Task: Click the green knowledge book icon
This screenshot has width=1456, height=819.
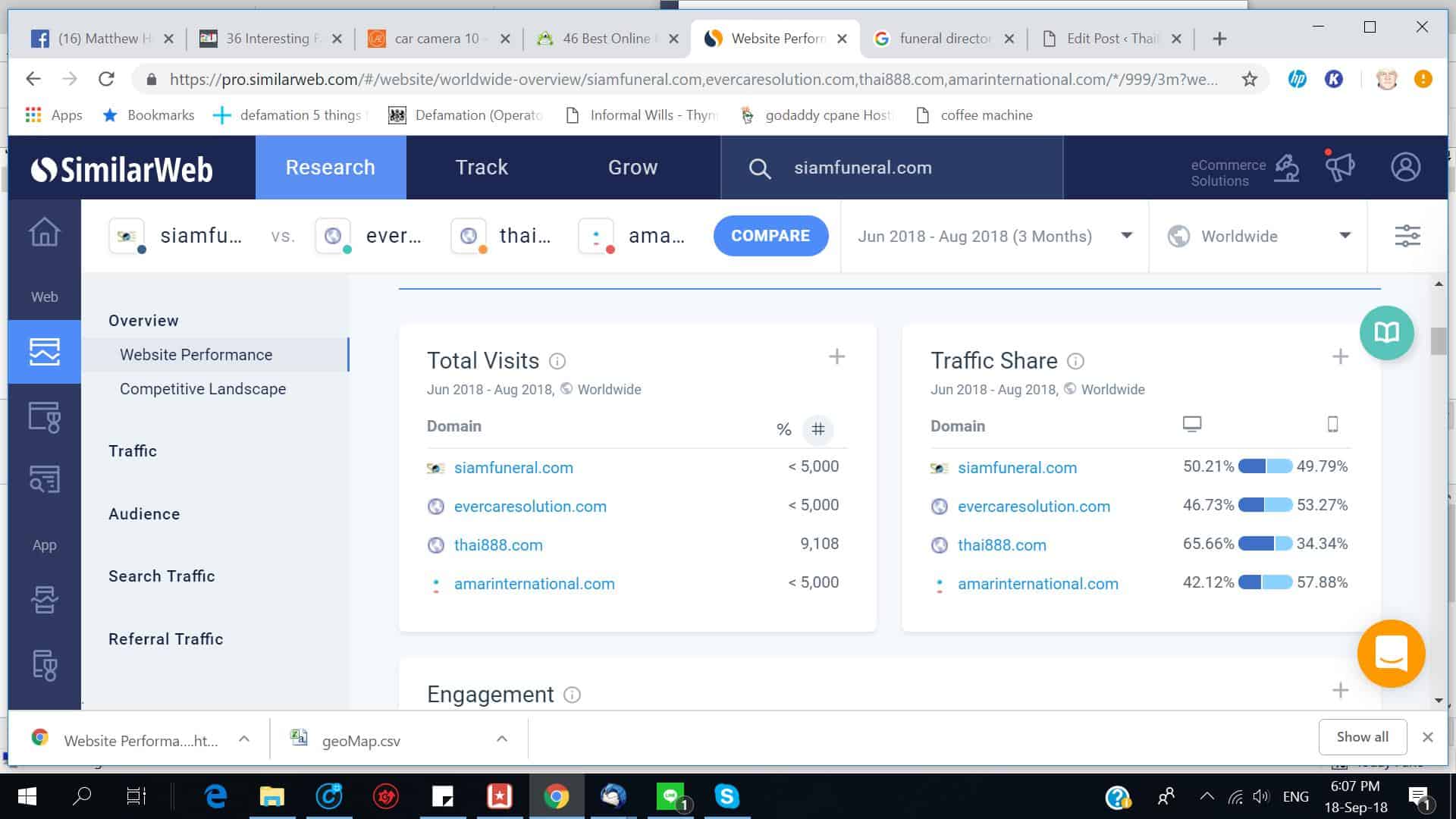Action: click(x=1386, y=333)
